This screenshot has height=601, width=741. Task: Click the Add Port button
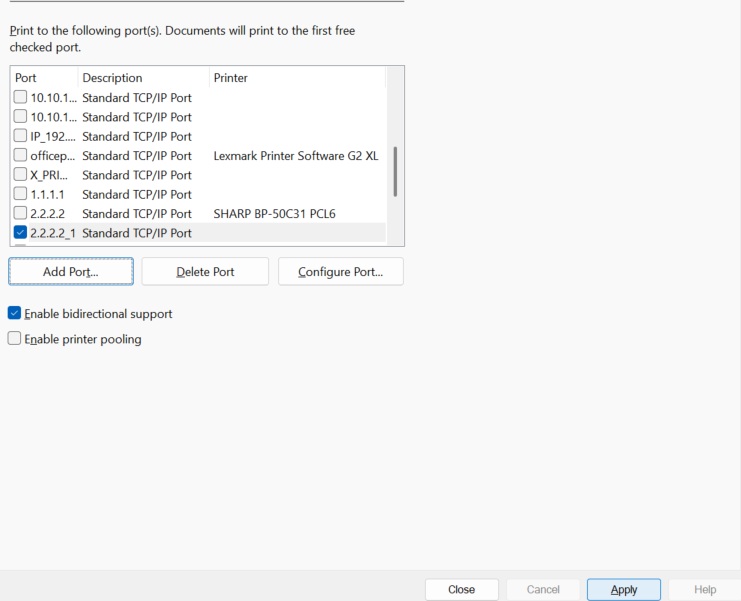coord(70,272)
